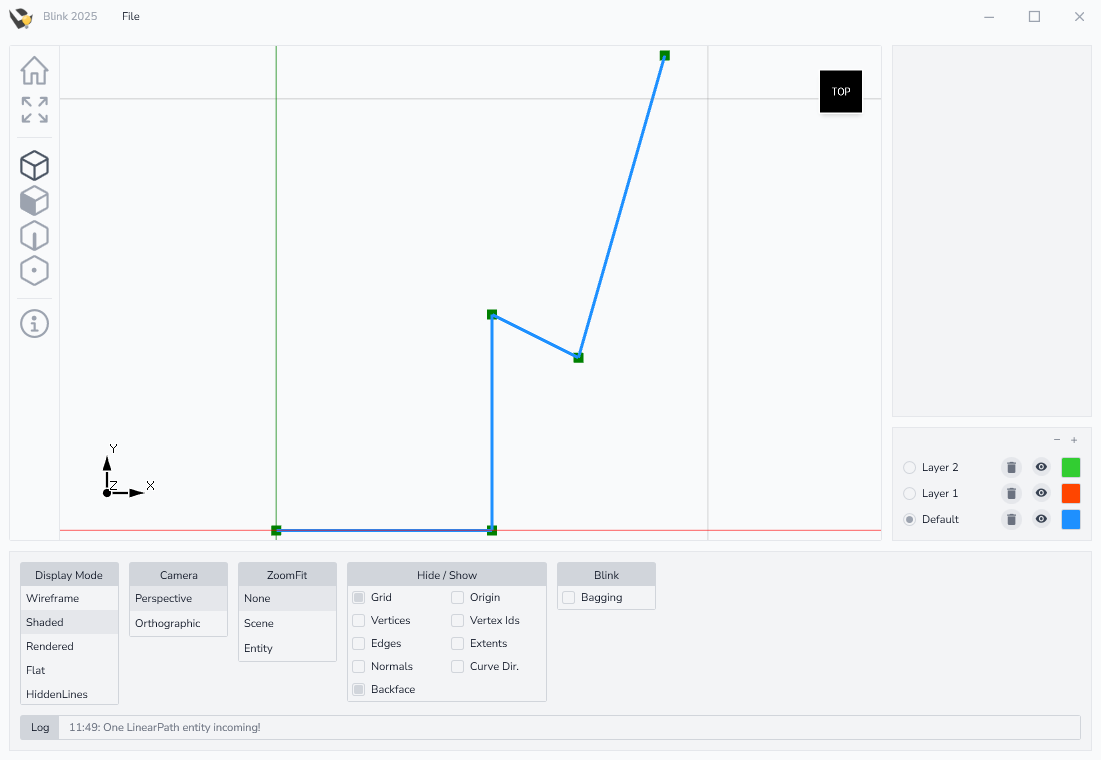This screenshot has width=1101, height=760.
Task: Enable the Vertices checkbox
Action: click(359, 620)
